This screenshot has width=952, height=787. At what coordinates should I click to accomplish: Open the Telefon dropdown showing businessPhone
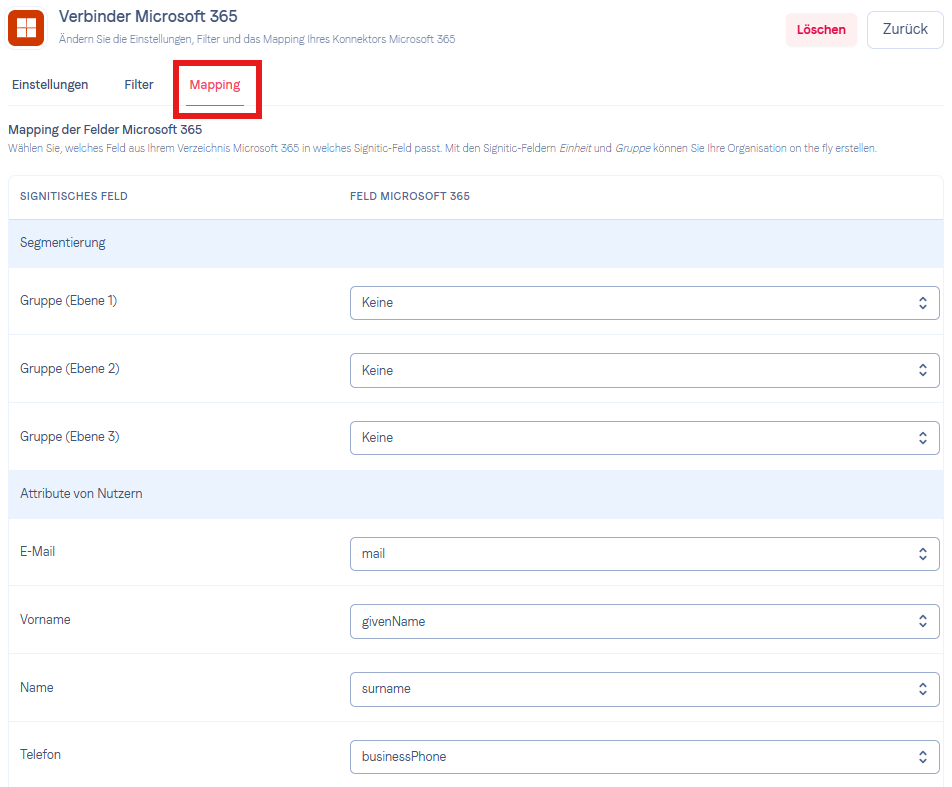click(x=644, y=757)
